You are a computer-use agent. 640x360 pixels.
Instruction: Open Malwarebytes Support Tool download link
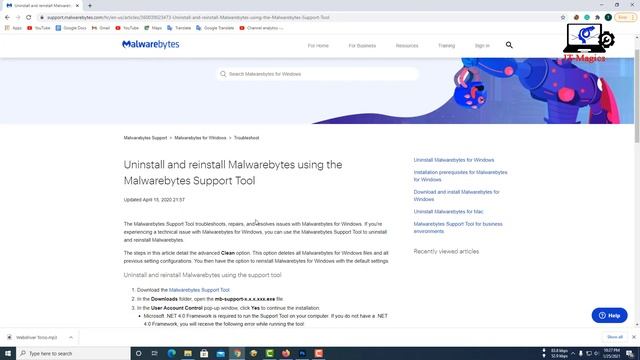coord(199,290)
